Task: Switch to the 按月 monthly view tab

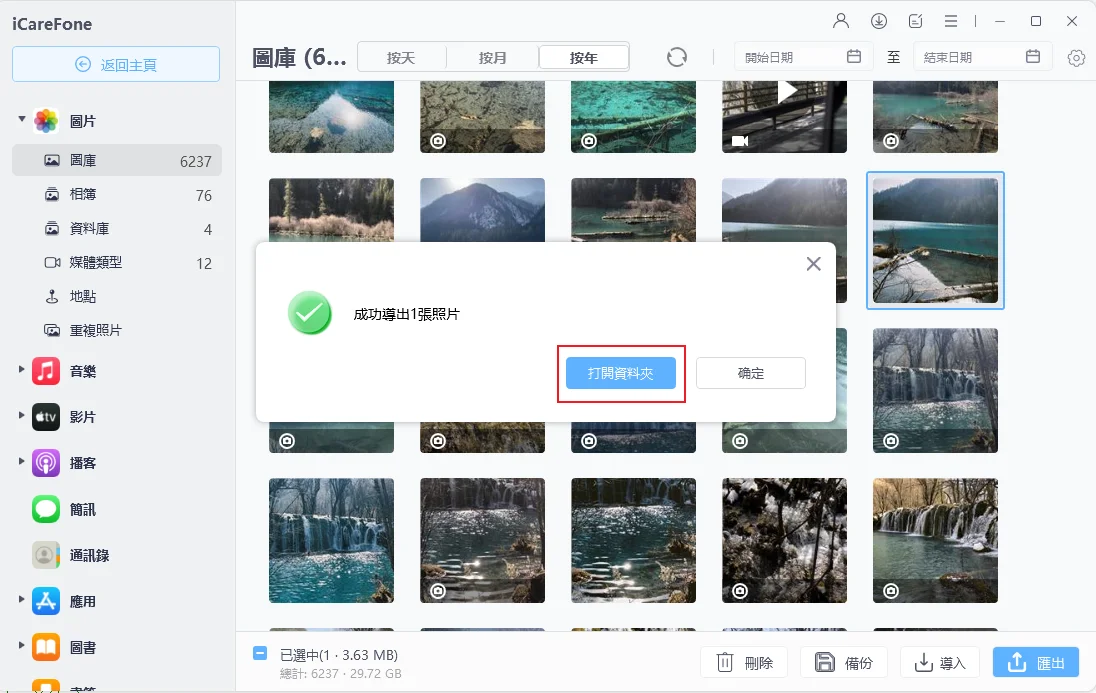Action: (492, 57)
